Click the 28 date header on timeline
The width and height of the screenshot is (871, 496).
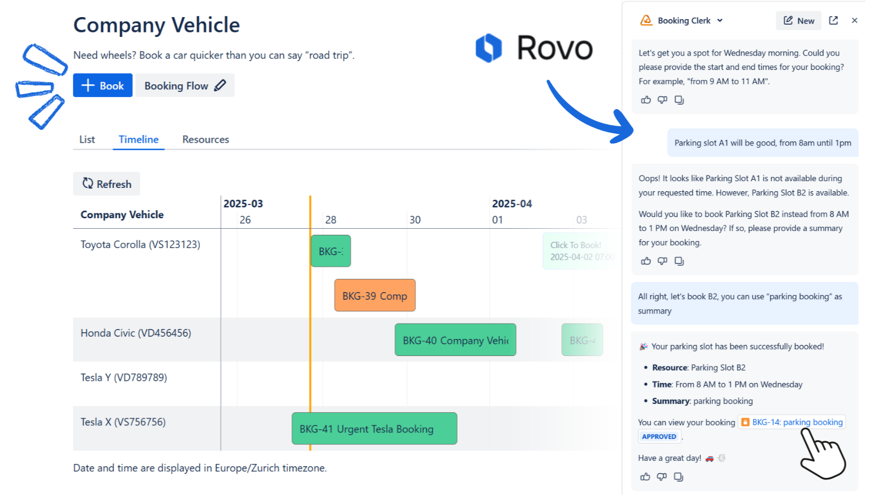click(331, 220)
